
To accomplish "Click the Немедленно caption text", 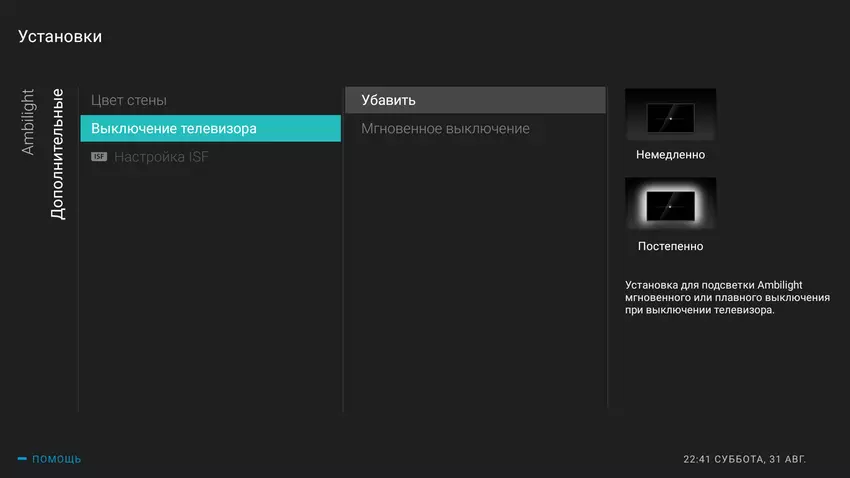I will pos(670,155).
